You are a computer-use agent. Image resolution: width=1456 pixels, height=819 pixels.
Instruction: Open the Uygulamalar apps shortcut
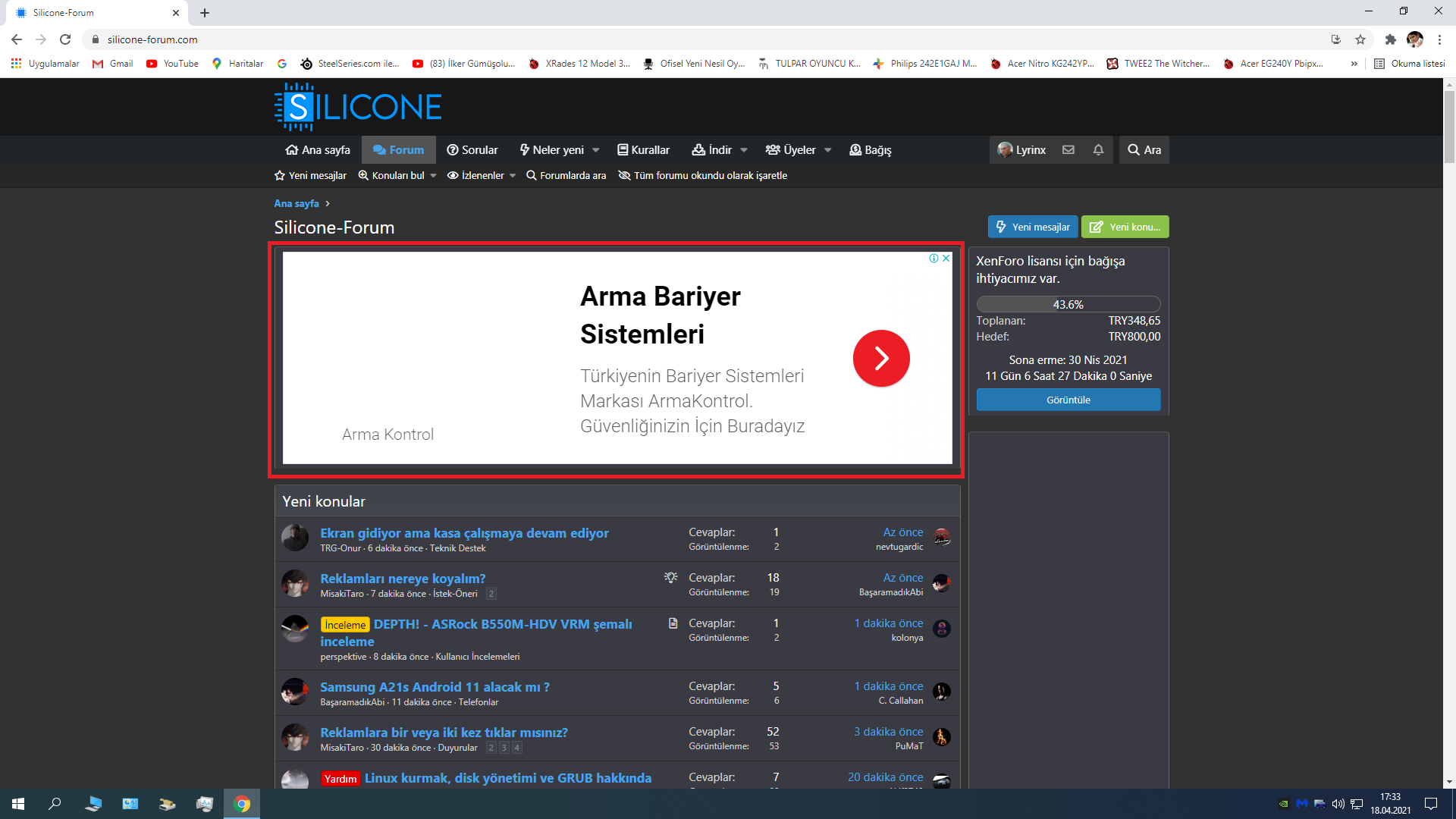tap(45, 64)
